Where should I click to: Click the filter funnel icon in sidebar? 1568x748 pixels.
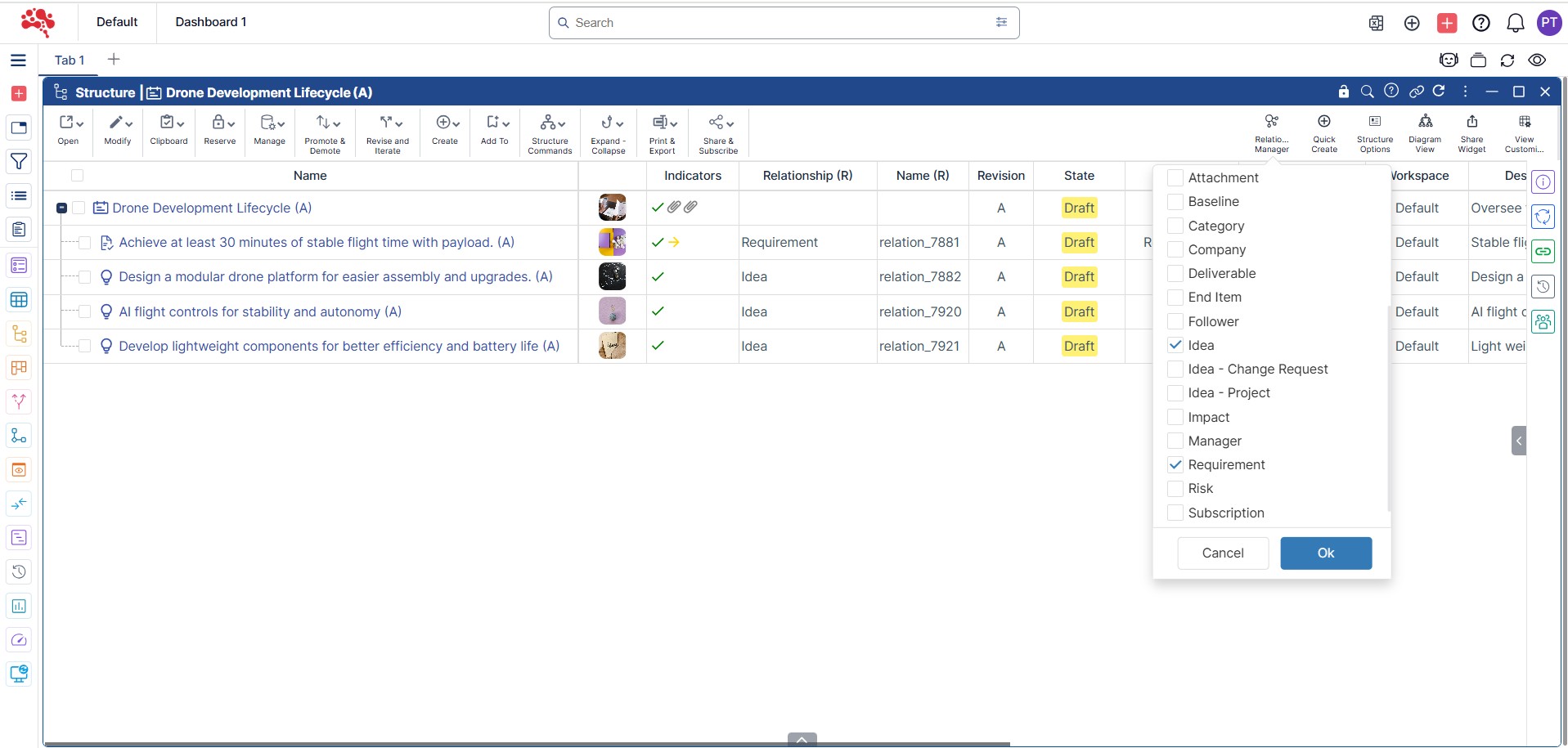click(x=19, y=162)
